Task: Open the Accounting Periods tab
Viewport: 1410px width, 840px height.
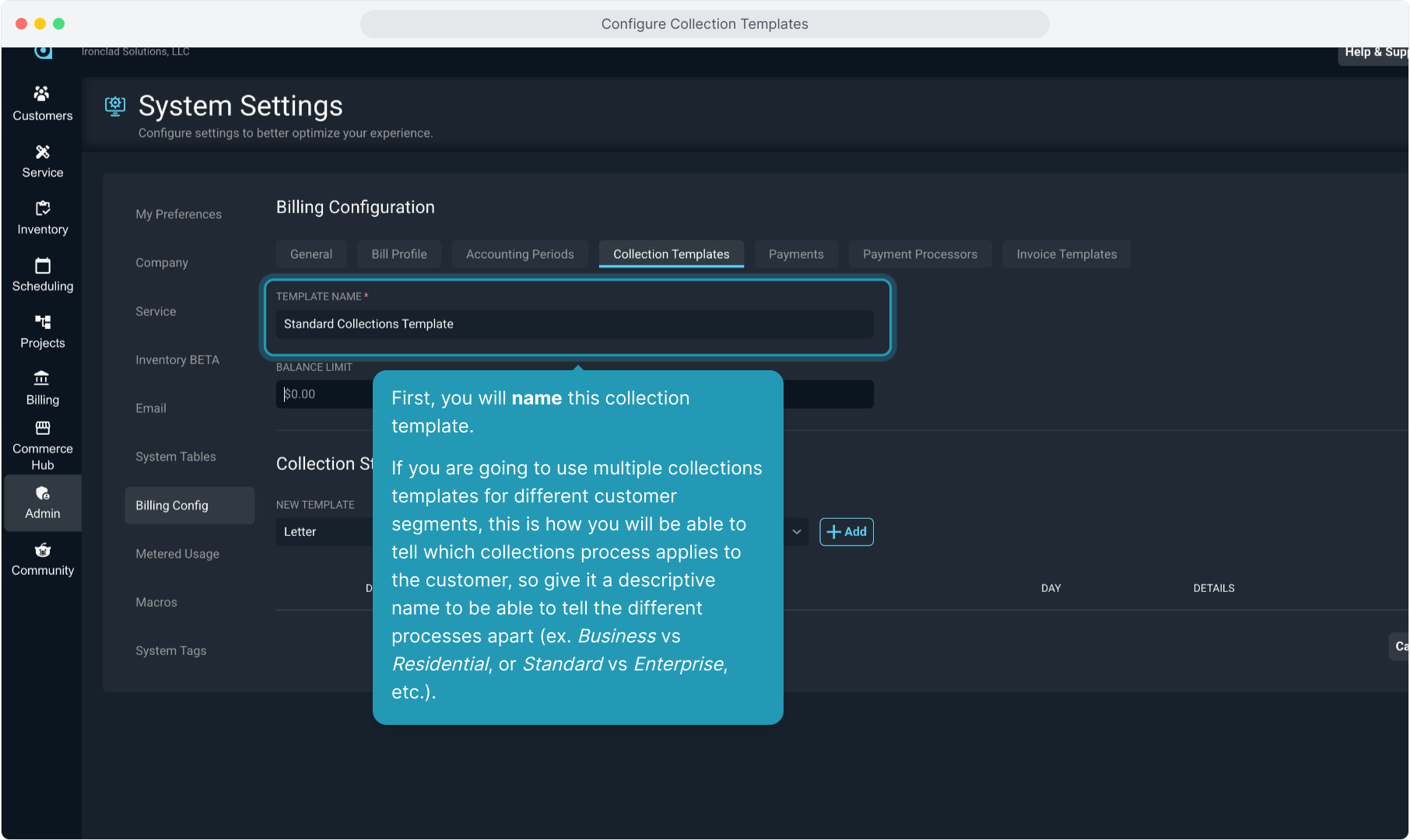Action: (x=519, y=254)
